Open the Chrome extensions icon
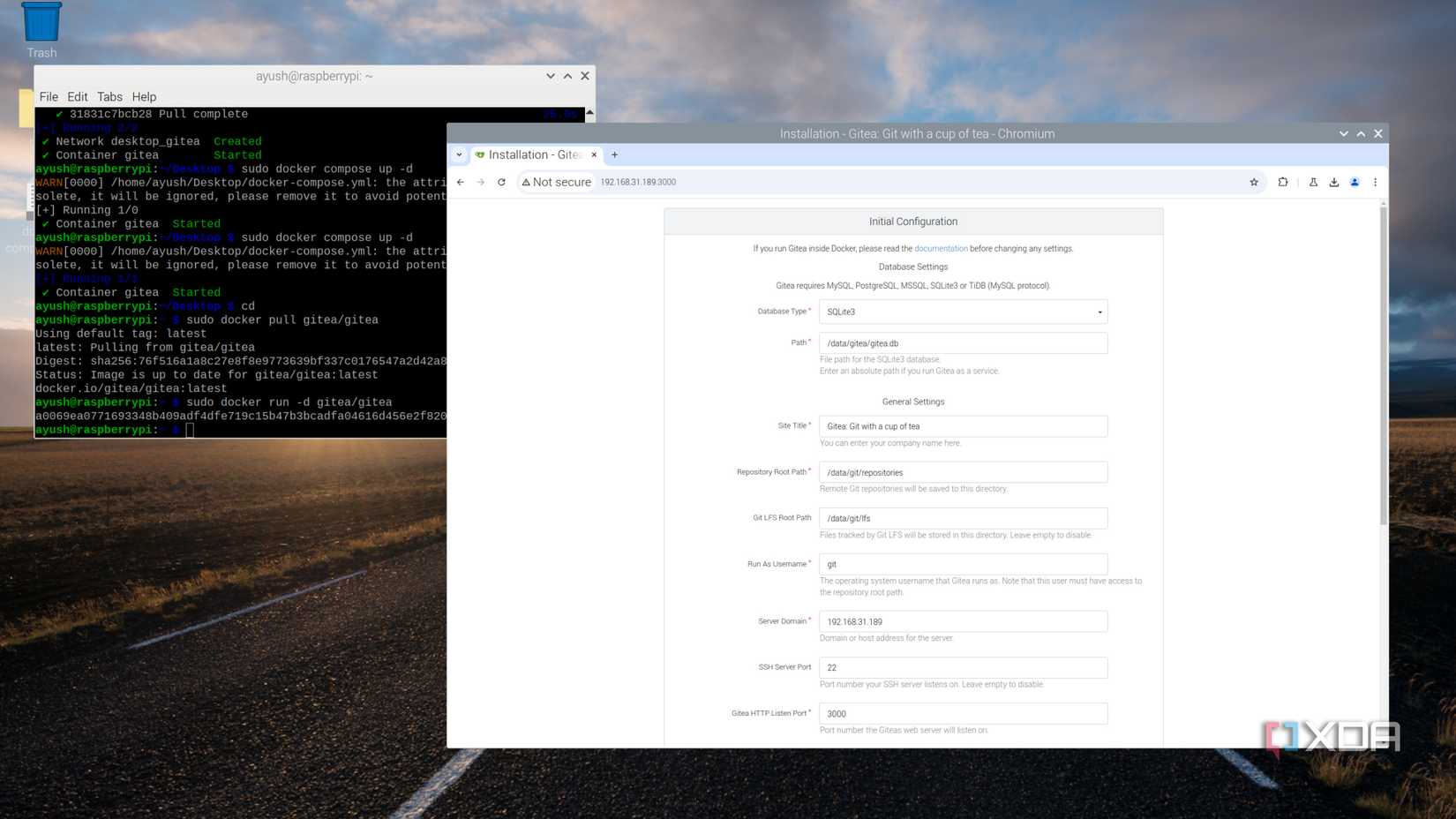Image resolution: width=1456 pixels, height=819 pixels. 1282,182
